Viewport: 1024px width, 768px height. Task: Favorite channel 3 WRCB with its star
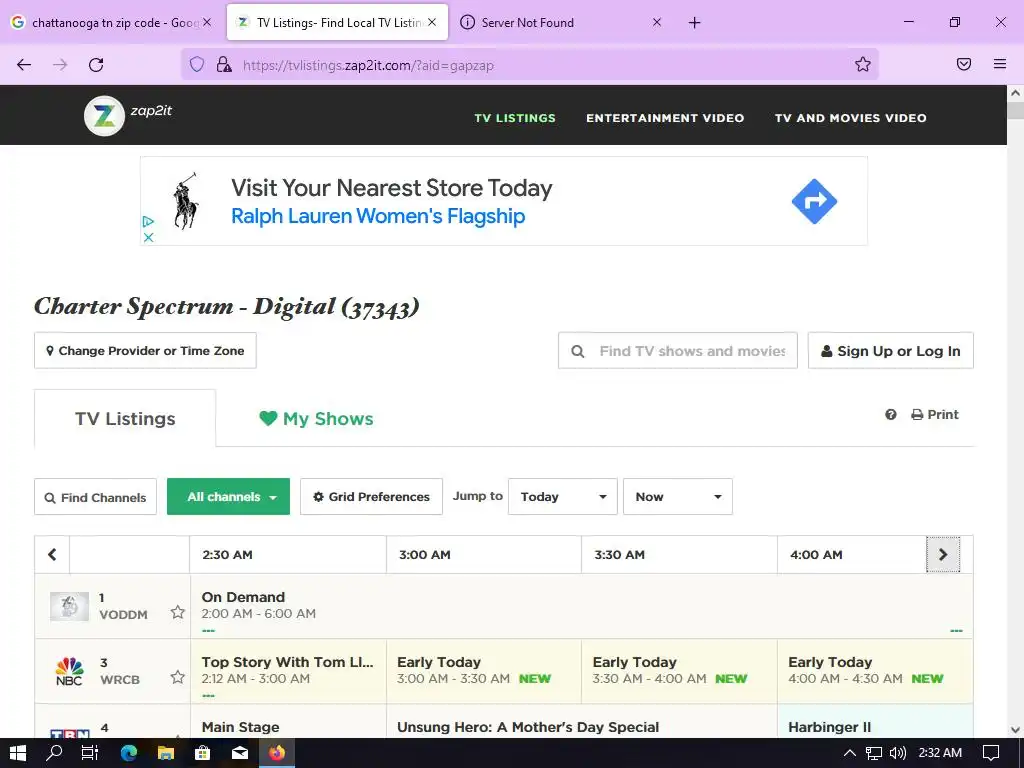pos(178,677)
